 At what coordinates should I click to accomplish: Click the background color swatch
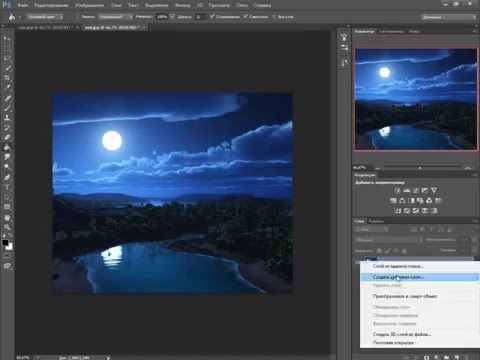(x=10, y=247)
